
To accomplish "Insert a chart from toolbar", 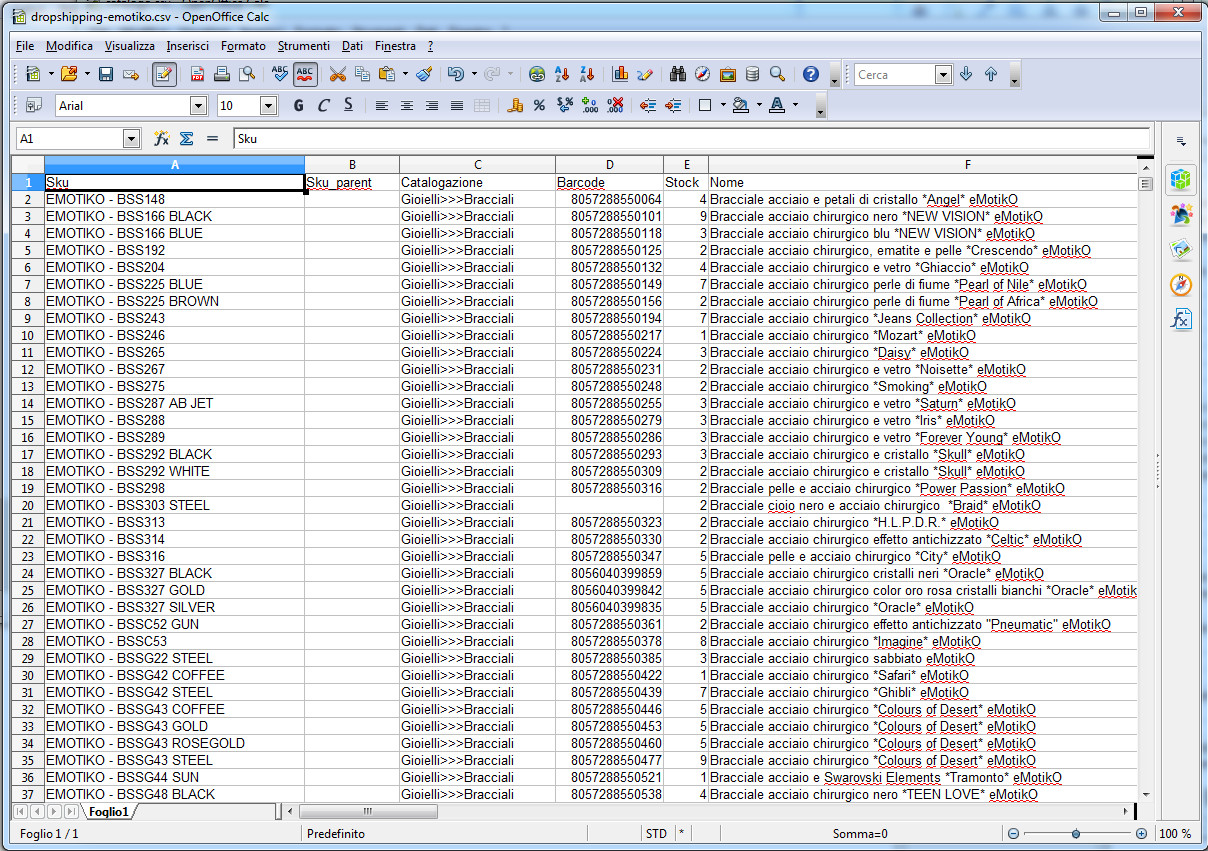I will (x=620, y=75).
